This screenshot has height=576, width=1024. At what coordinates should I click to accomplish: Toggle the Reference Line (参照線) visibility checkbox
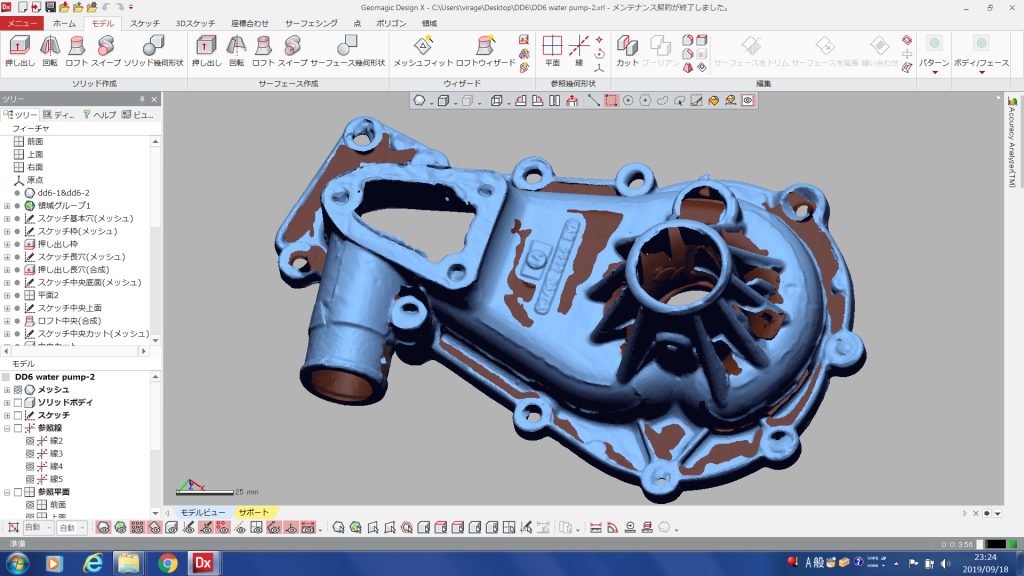tap(18, 428)
